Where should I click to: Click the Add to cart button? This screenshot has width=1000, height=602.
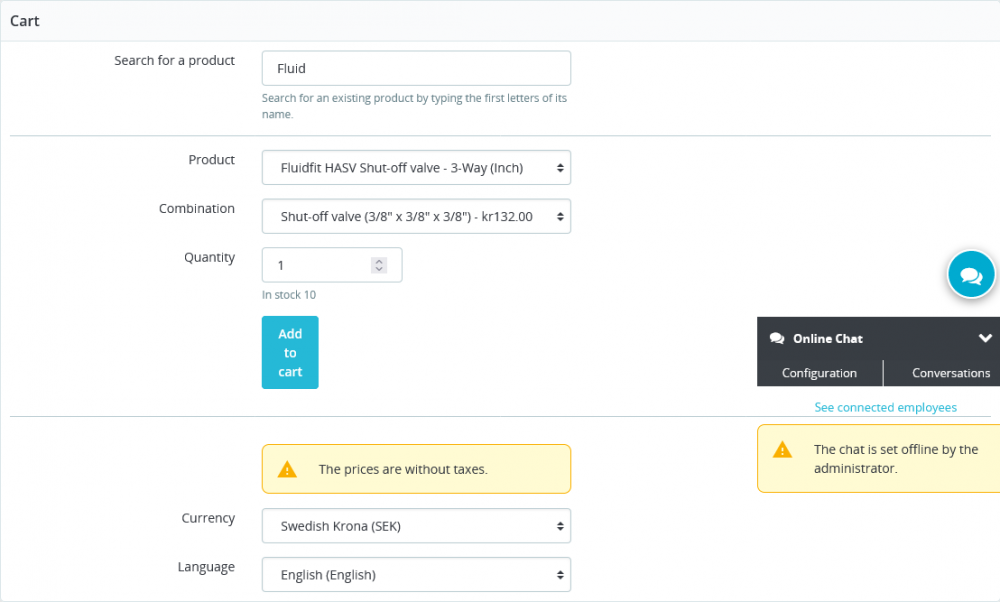(x=290, y=352)
